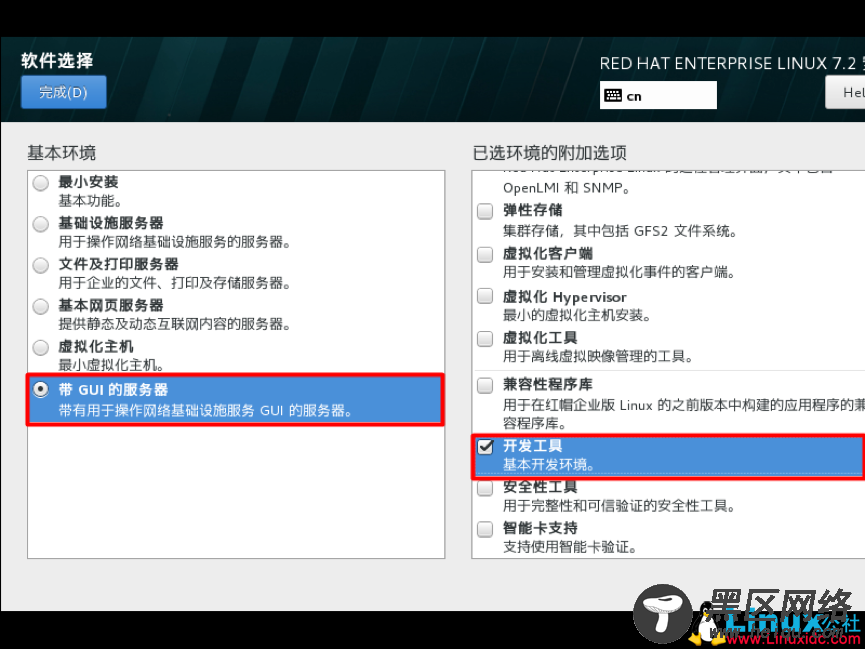Click description 用于企业的文件、打印及存储服务器

click(x=174, y=283)
